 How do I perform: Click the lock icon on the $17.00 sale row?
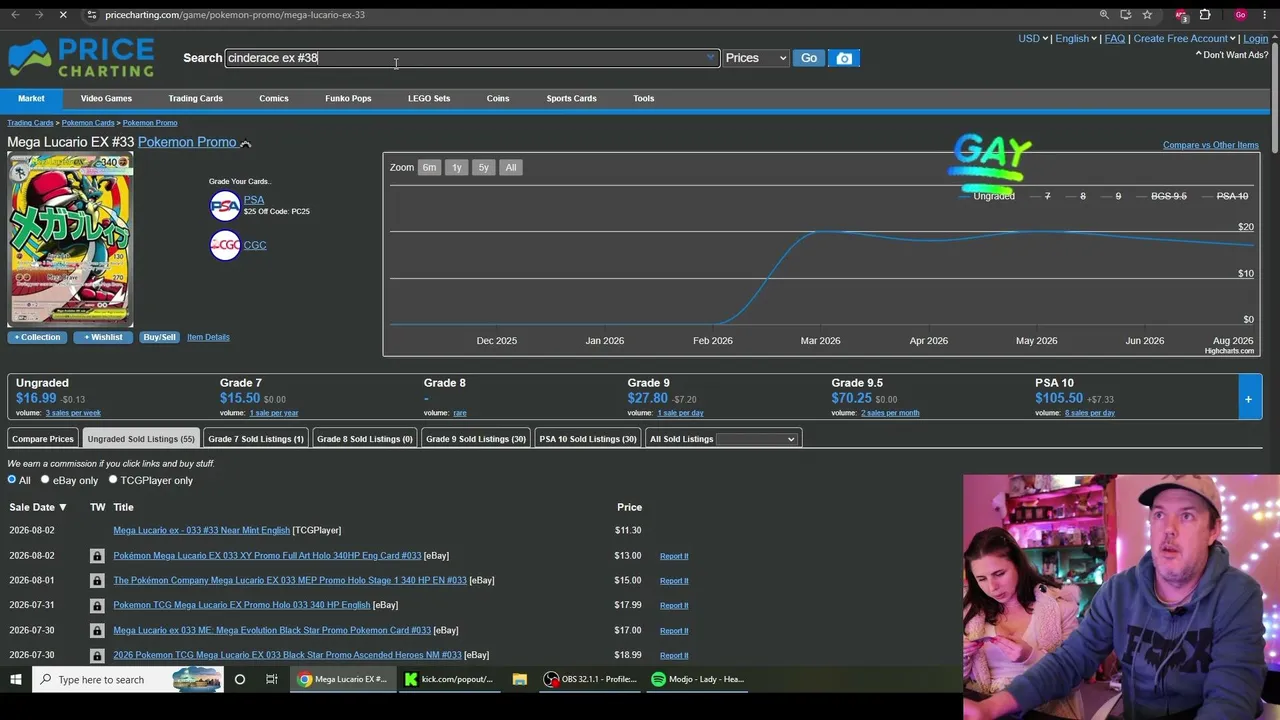[x=97, y=631]
